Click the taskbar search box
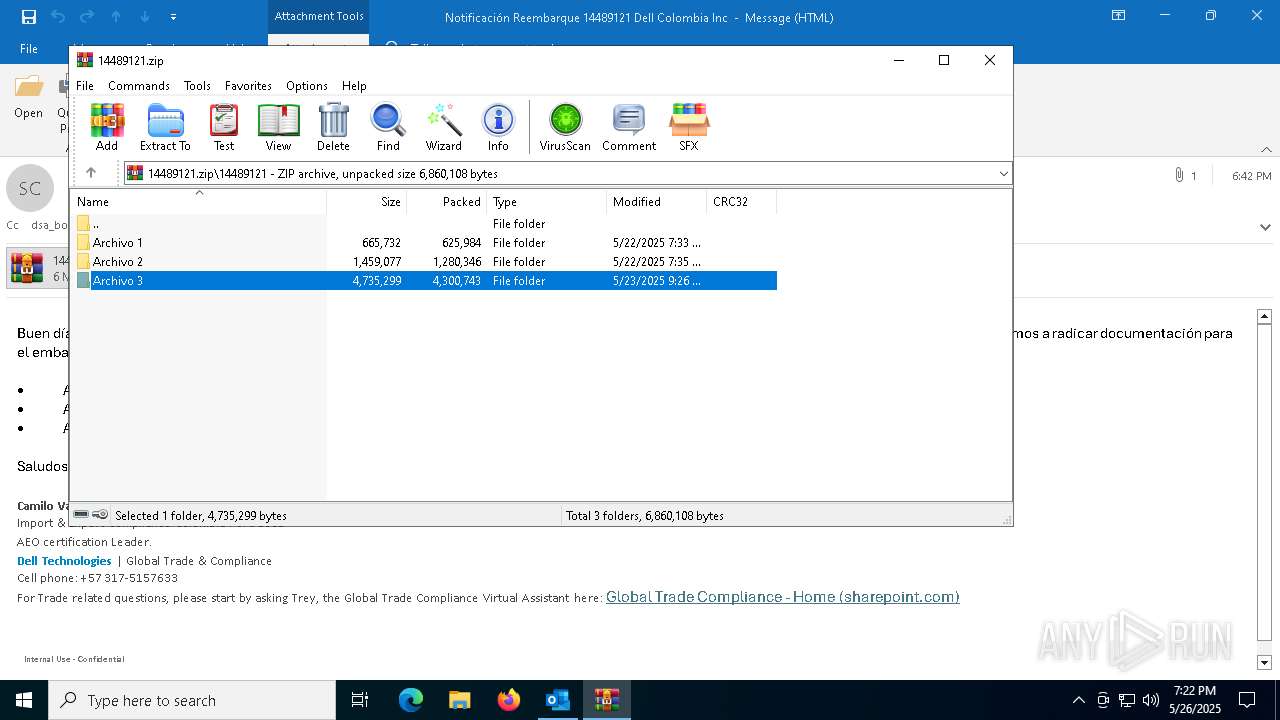Viewport: 1280px width, 720px height. pyautogui.click(x=191, y=700)
